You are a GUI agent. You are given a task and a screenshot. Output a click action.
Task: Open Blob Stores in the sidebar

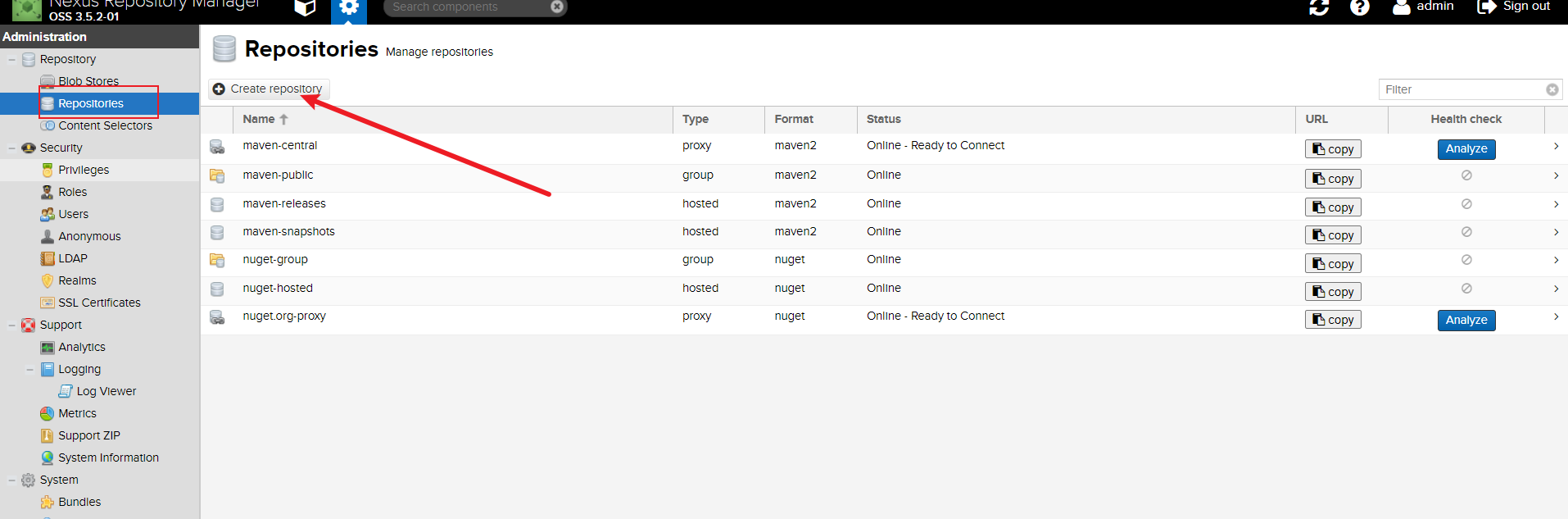click(x=88, y=81)
